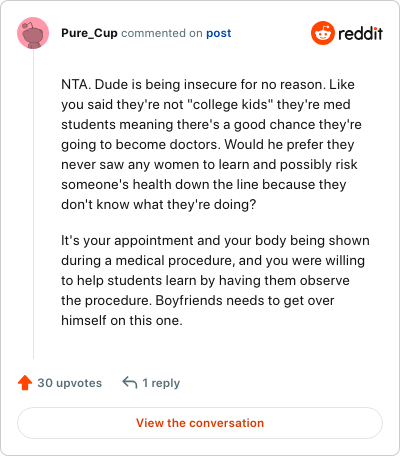
Task: Click final line "himself on this one."
Action: point(122,321)
